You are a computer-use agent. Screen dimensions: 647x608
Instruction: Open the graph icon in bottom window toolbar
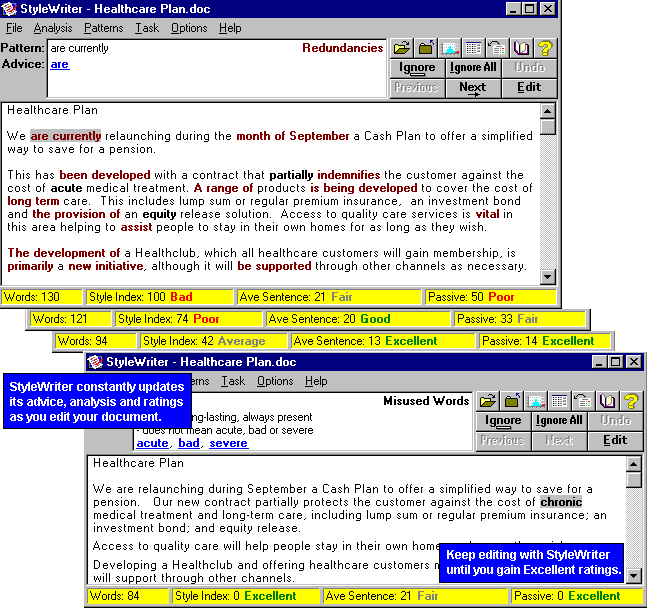click(x=535, y=401)
